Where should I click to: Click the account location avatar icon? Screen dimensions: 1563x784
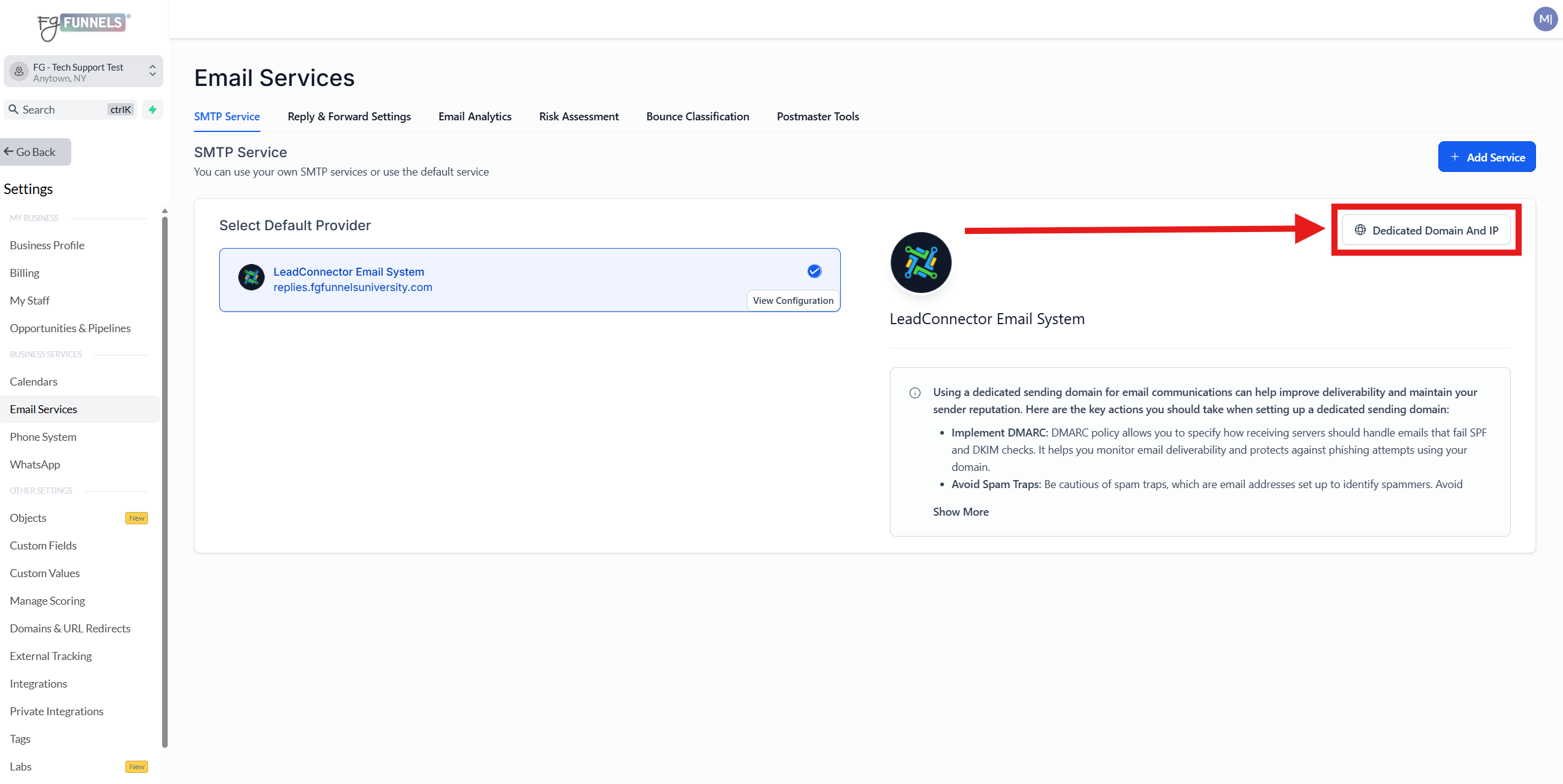[19, 72]
